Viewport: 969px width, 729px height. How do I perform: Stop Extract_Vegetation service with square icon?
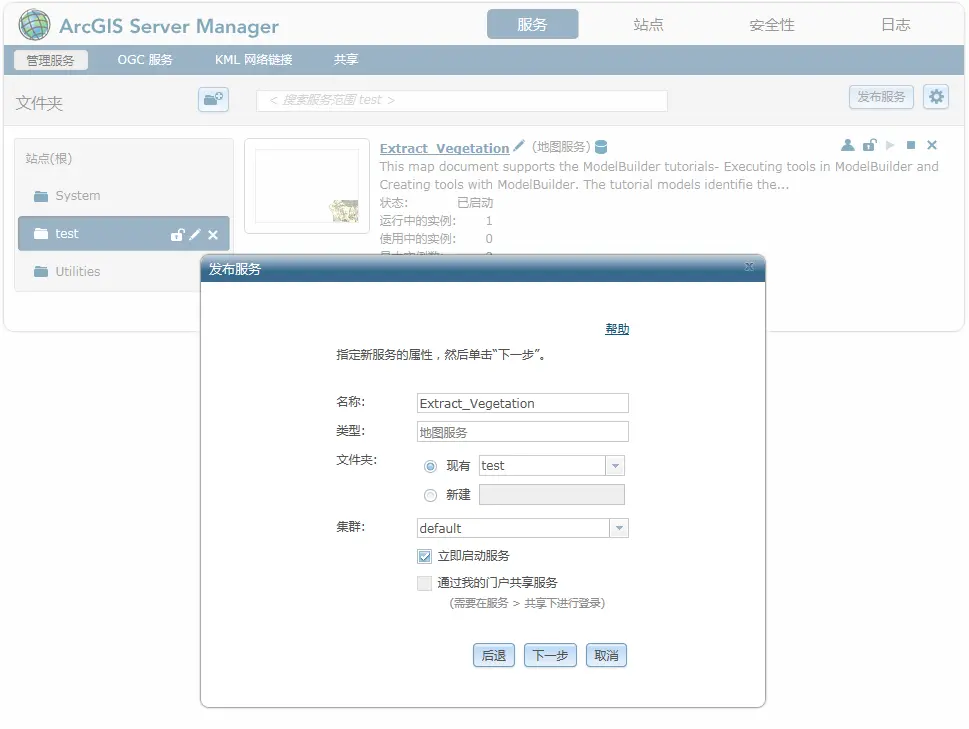coord(910,145)
